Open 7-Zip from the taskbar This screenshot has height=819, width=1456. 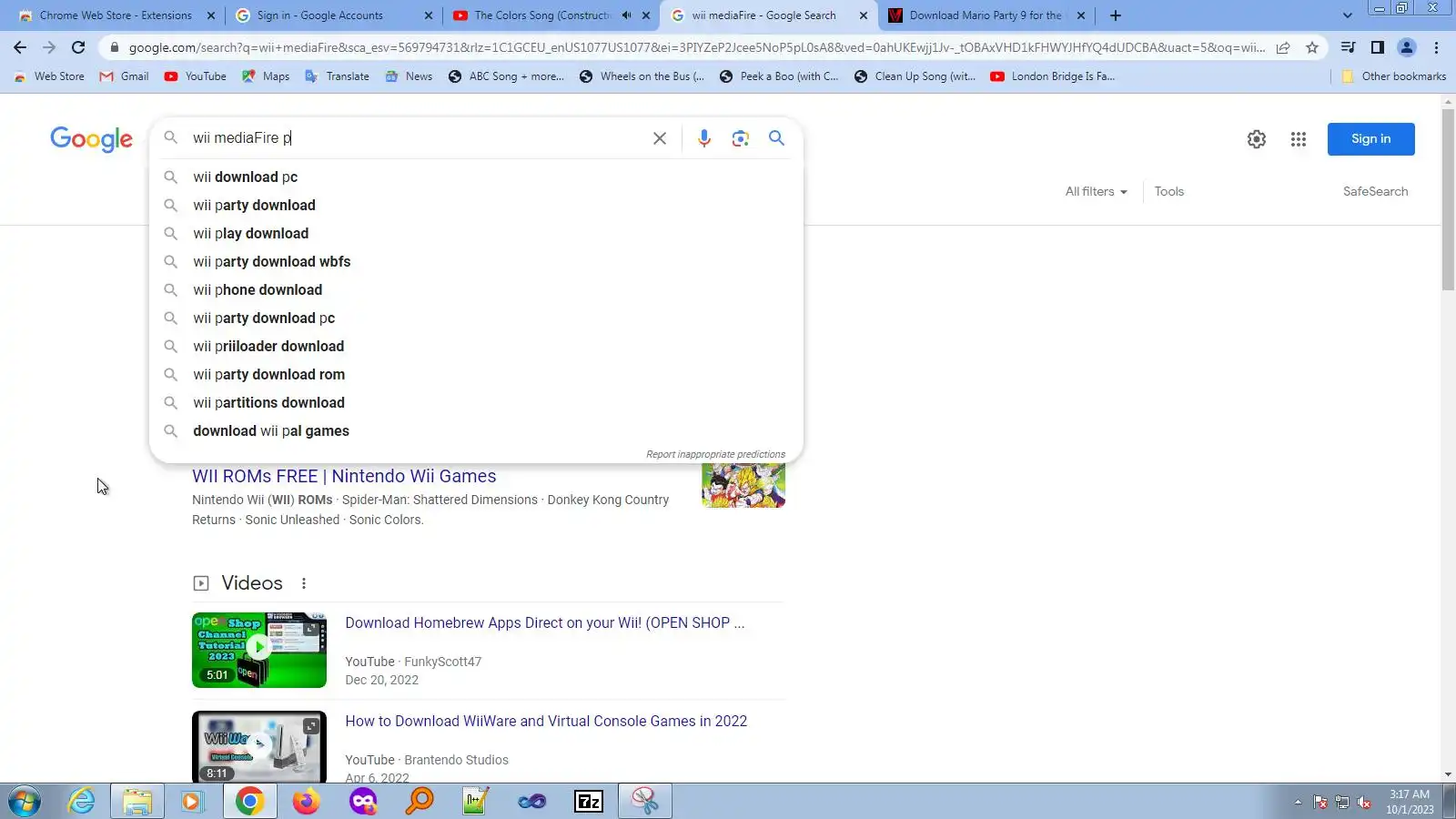(x=589, y=802)
